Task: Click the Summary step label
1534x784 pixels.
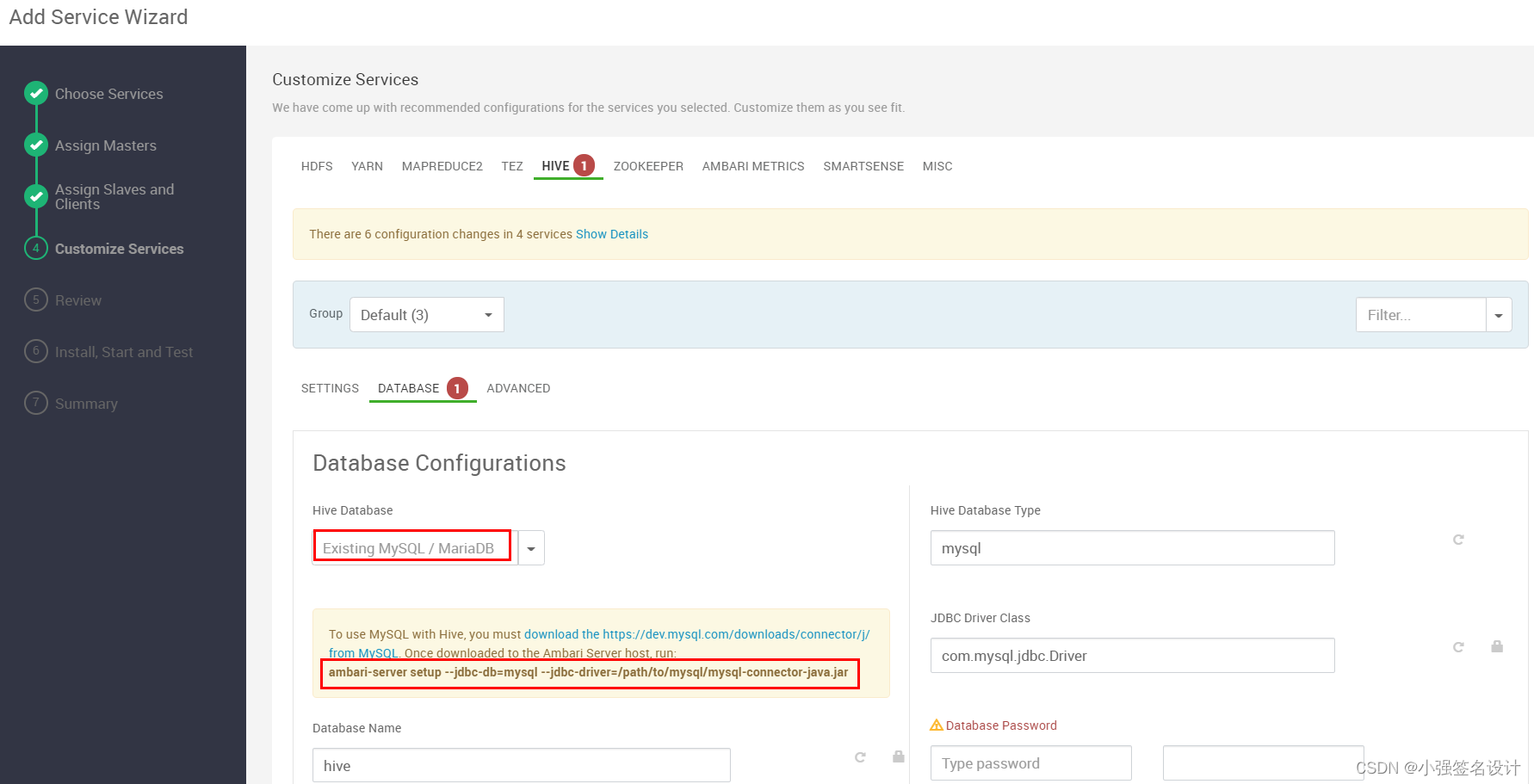Action: (86, 404)
